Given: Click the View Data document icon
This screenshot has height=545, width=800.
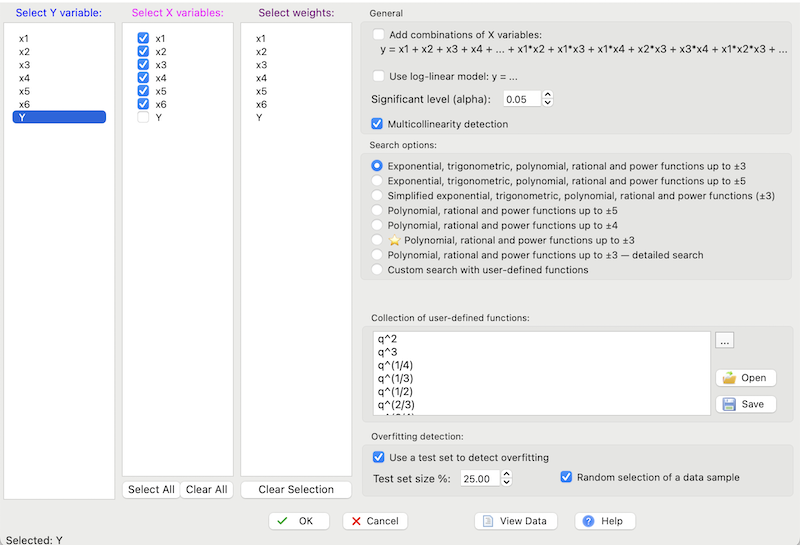Looking at the screenshot, I should pyautogui.click(x=488, y=521).
